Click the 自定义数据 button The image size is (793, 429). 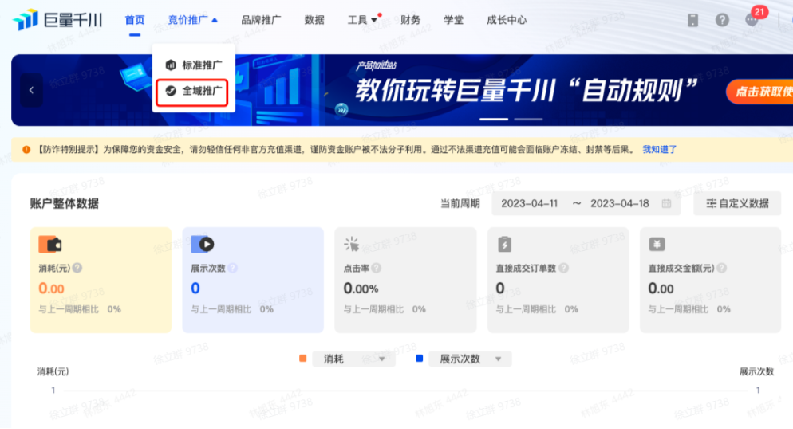[x=737, y=203]
